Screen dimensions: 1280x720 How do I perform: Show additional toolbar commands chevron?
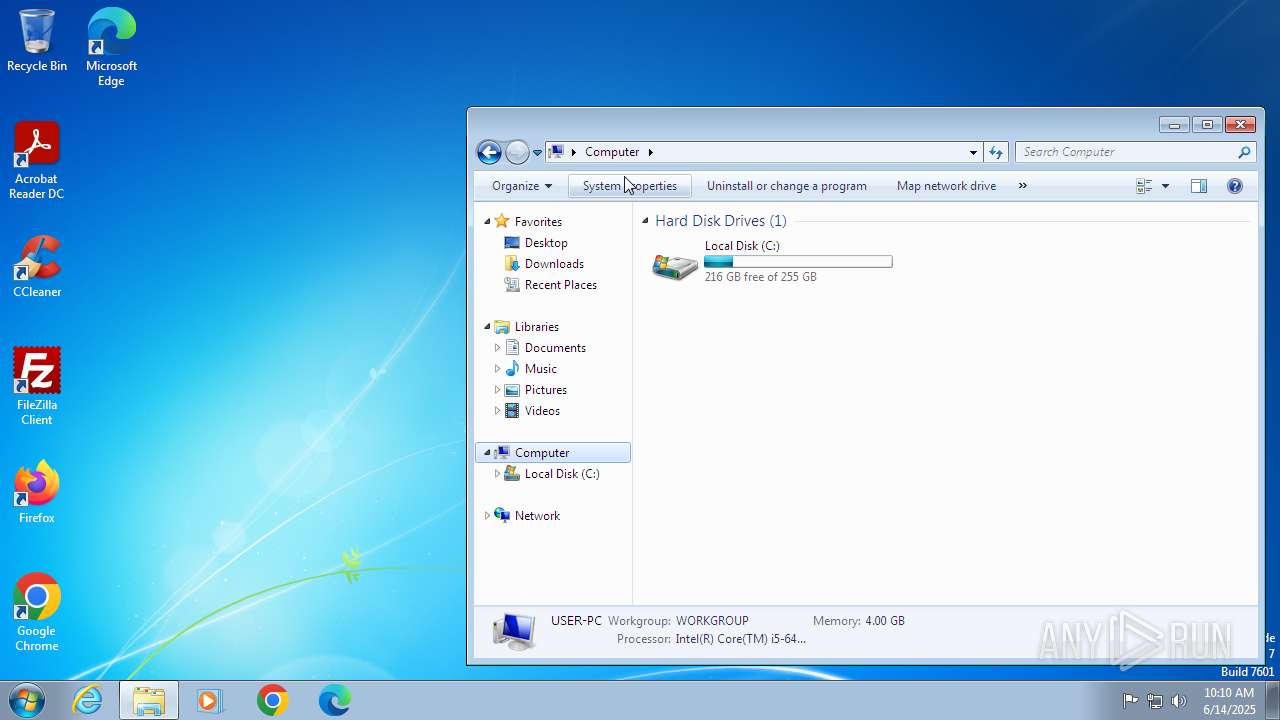(1022, 186)
